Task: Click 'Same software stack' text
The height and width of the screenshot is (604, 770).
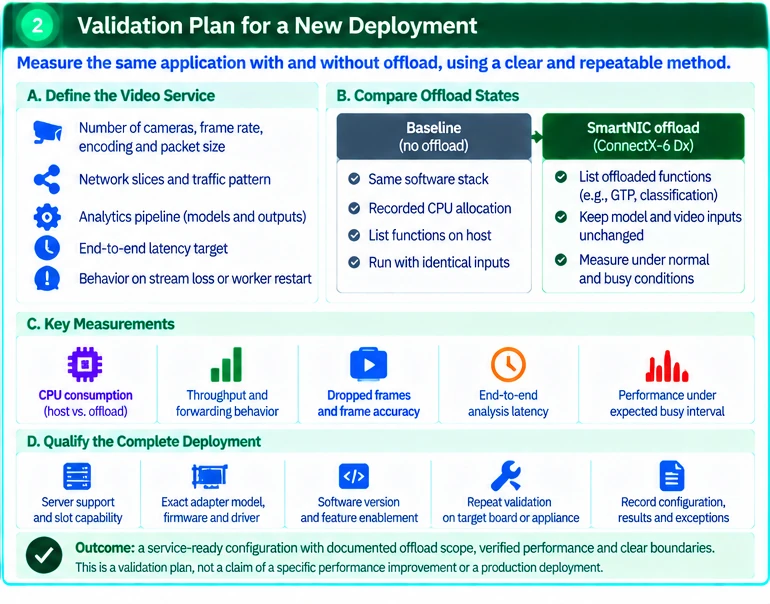Action: point(428,179)
